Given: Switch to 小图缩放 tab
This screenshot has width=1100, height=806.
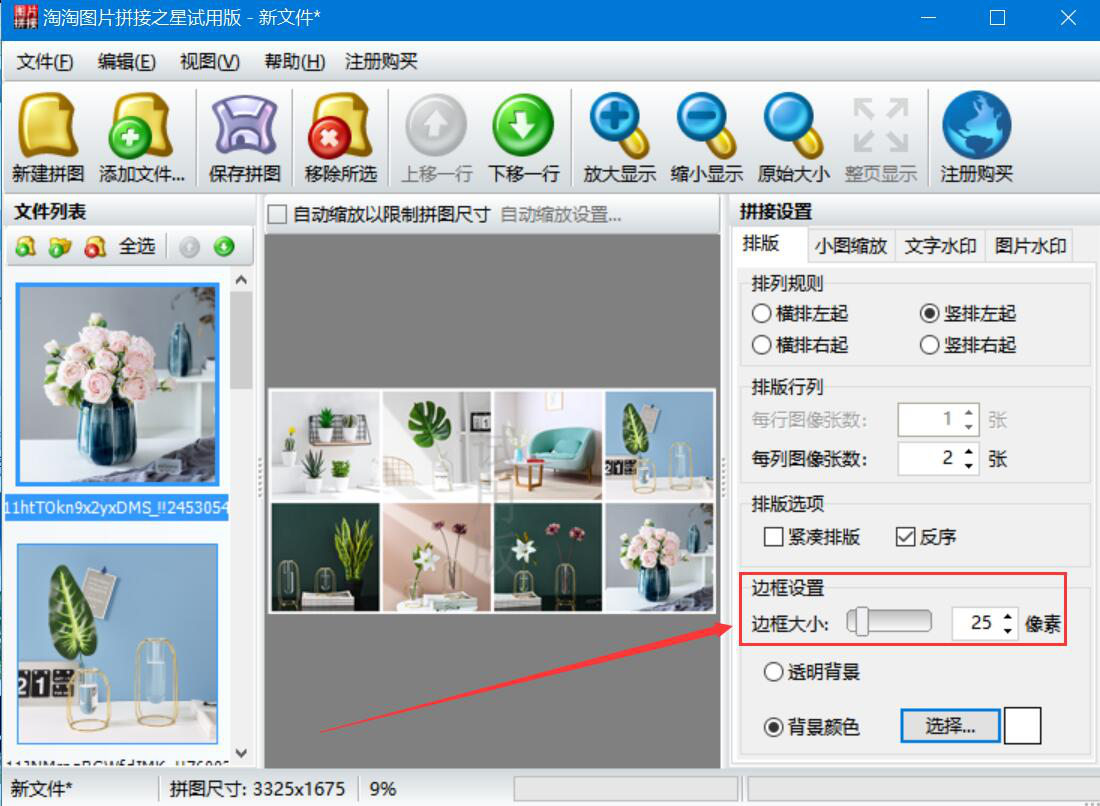Looking at the screenshot, I should point(850,246).
